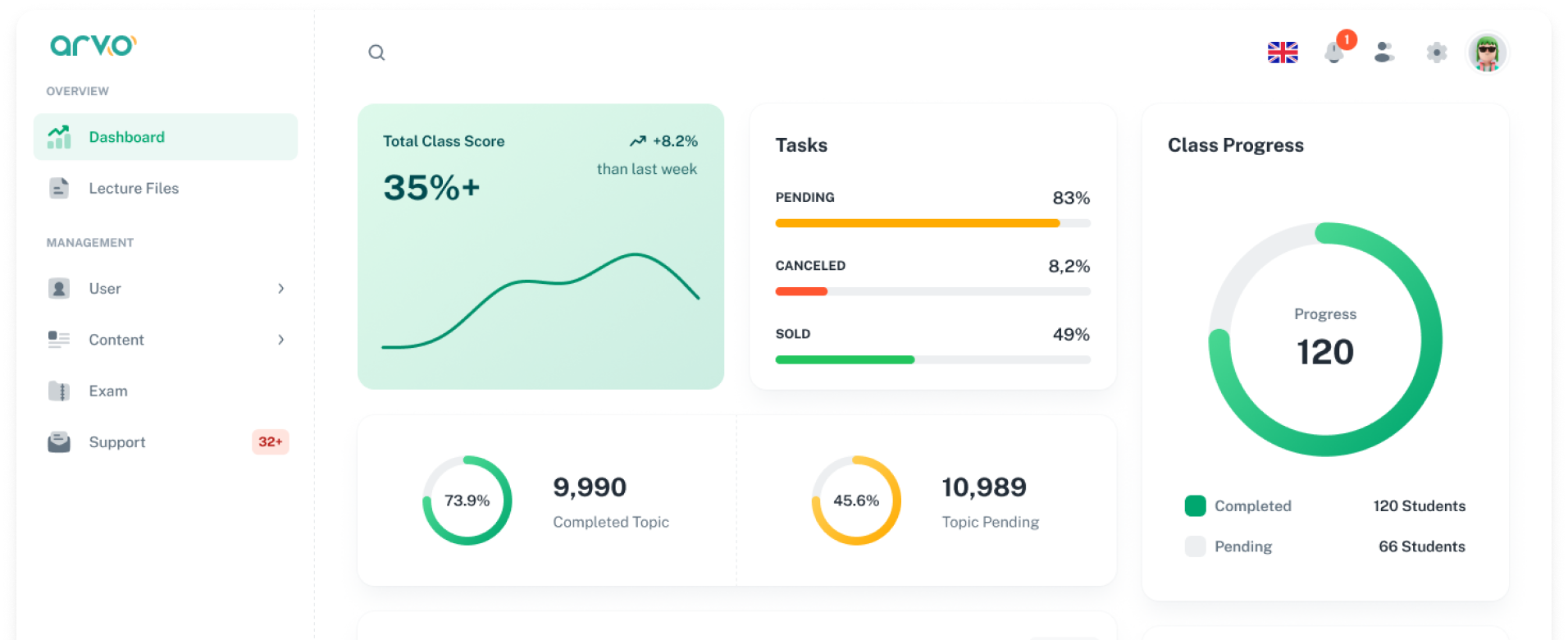
Task: Click the Completed legend green swatch
Action: (1195, 506)
